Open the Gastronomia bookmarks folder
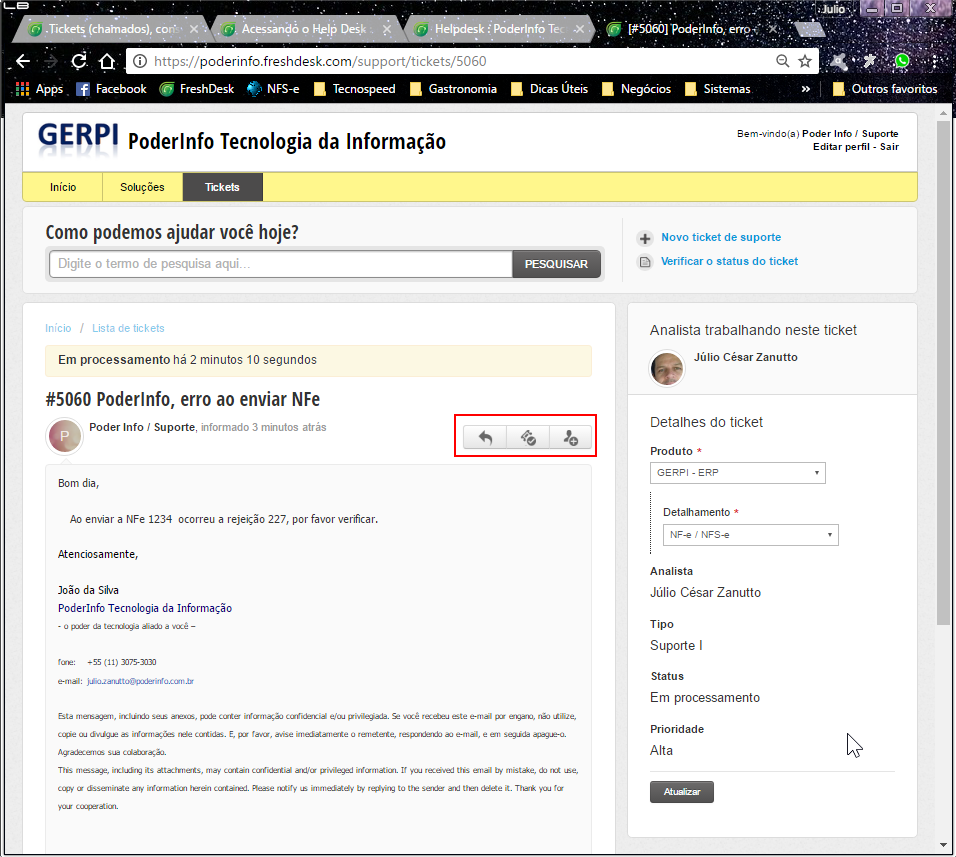The width and height of the screenshot is (956, 857). (x=453, y=89)
